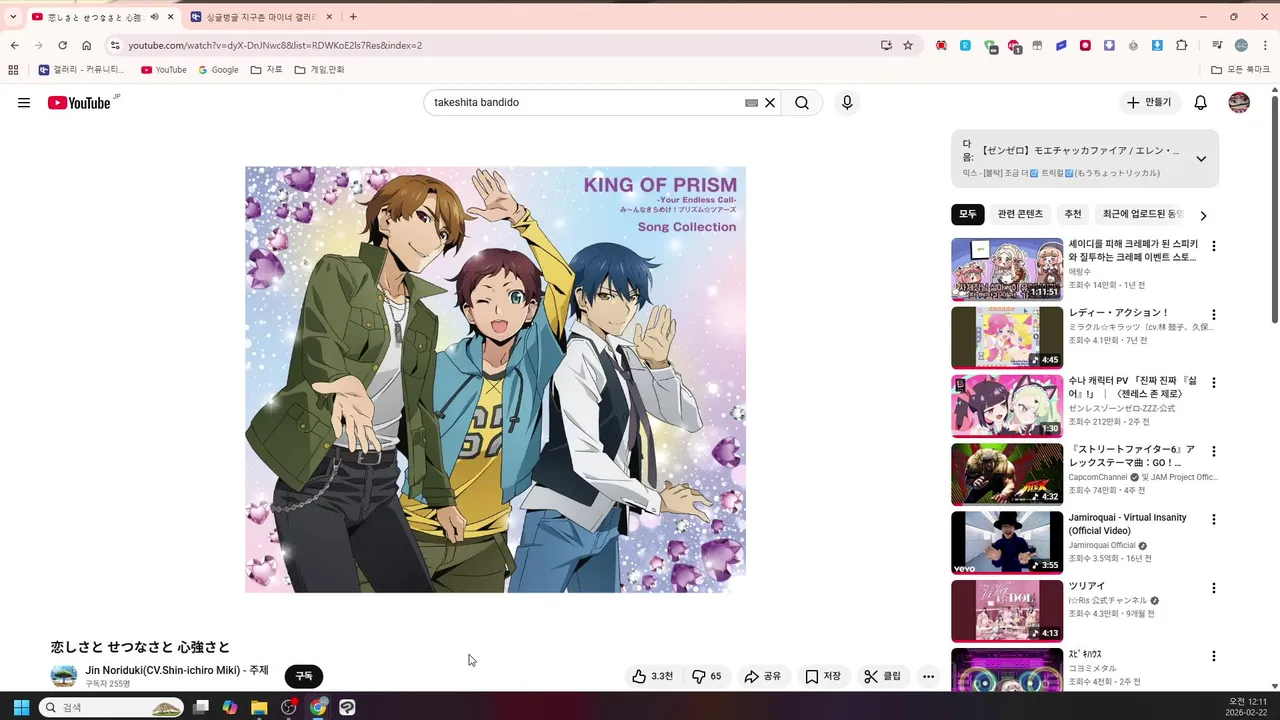Open options for ツリアイ video
This screenshot has height=720, width=1280.
click(x=1214, y=588)
